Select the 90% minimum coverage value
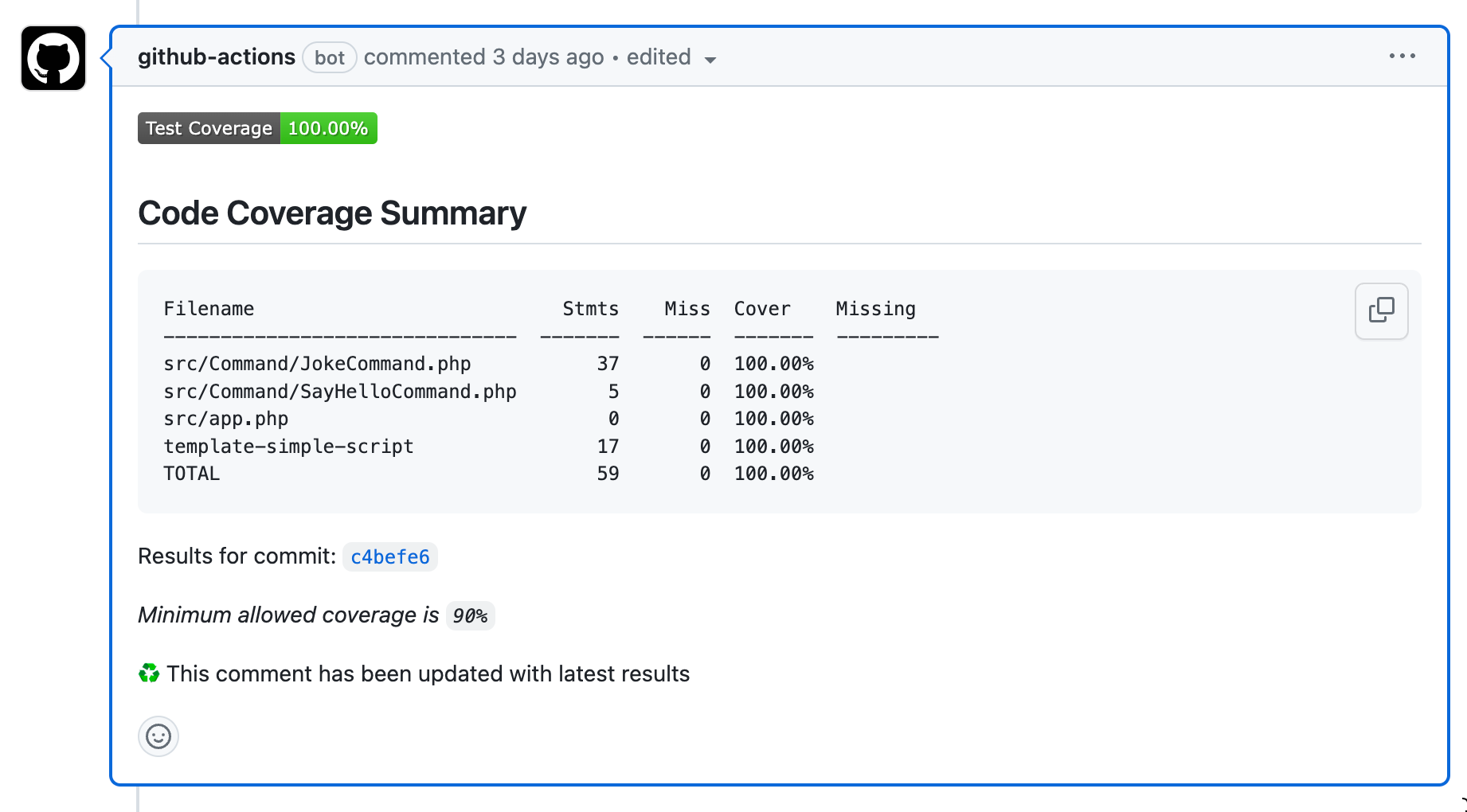Viewport: 1467px width, 812px height. click(470, 615)
